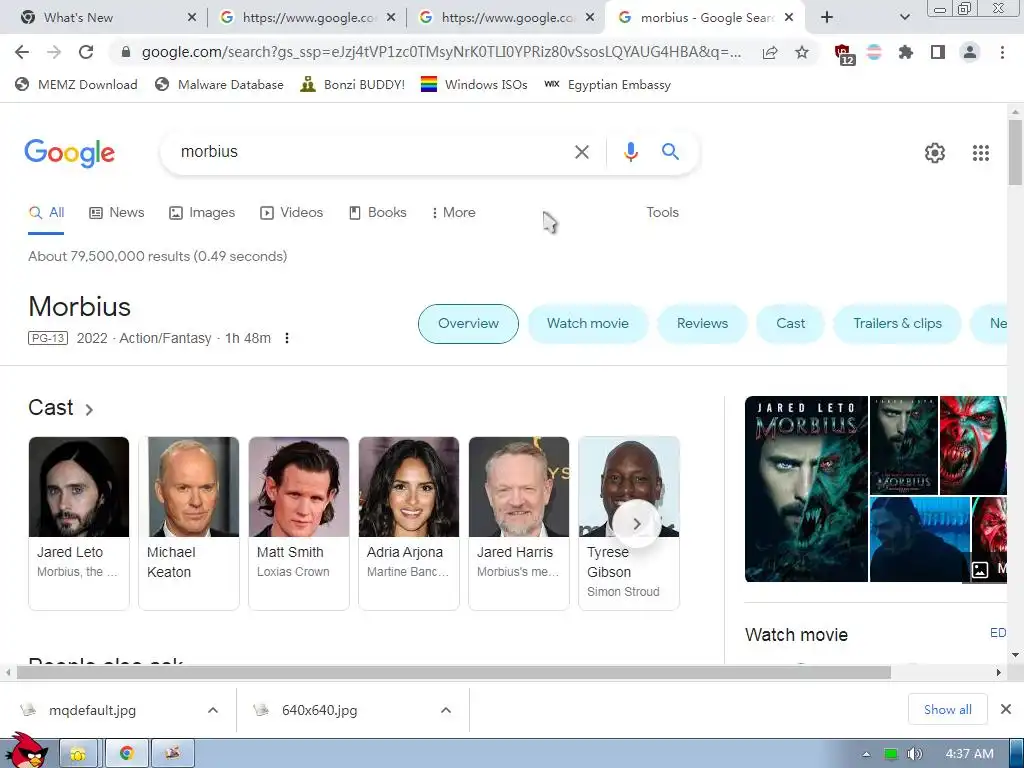This screenshot has height=768, width=1024.
Task: Reload the current page
Action: coord(86,52)
